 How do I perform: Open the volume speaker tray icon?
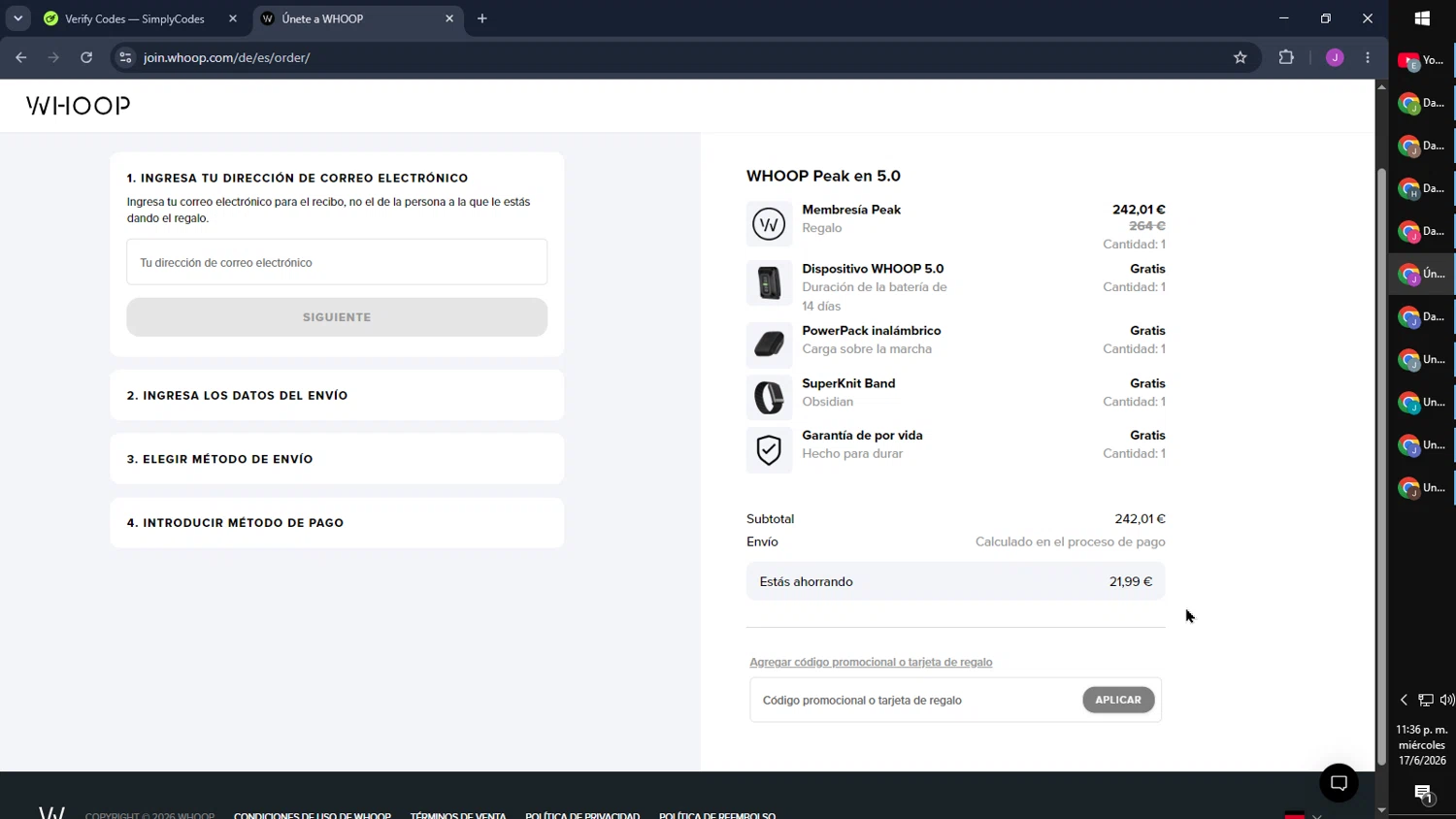tap(1446, 700)
